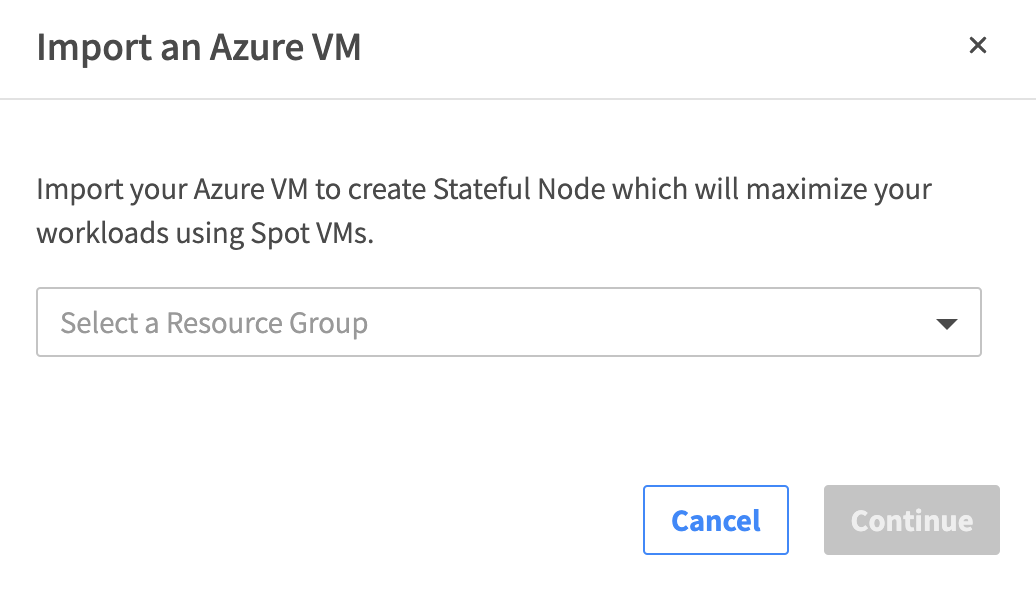Focus the Resource Group selection field
Screen dimensions: 1036x594
click(508, 323)
